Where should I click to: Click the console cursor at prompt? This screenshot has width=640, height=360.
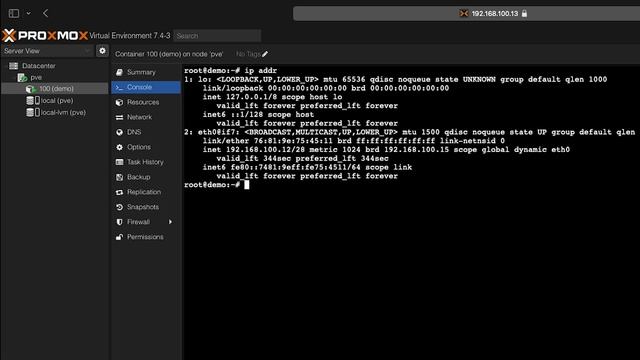point(247,185)
